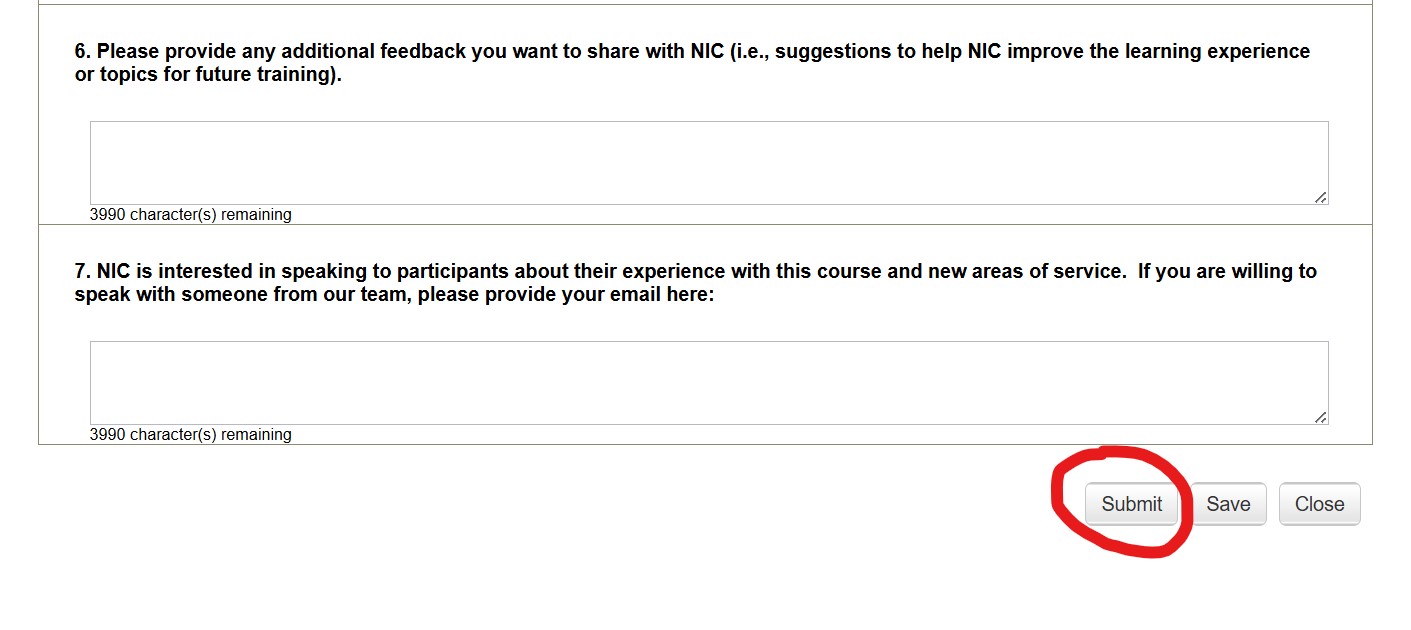Select the question 6 heading text
Viewport: 1411px width, 630px height.
click(x=690, y=62)
